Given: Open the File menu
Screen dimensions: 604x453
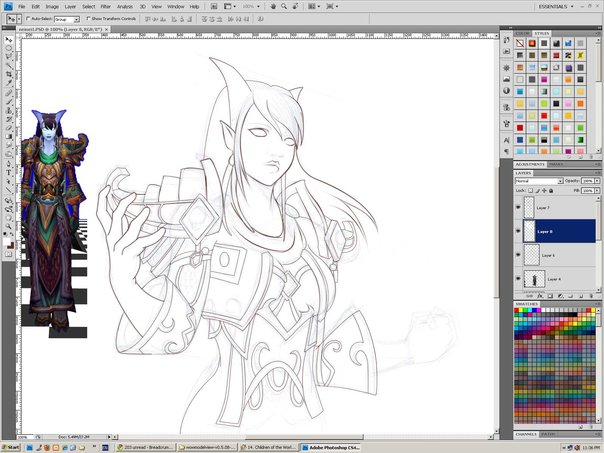Looking at the screenshot, I should pyautogui.click(x=22, y=7).
